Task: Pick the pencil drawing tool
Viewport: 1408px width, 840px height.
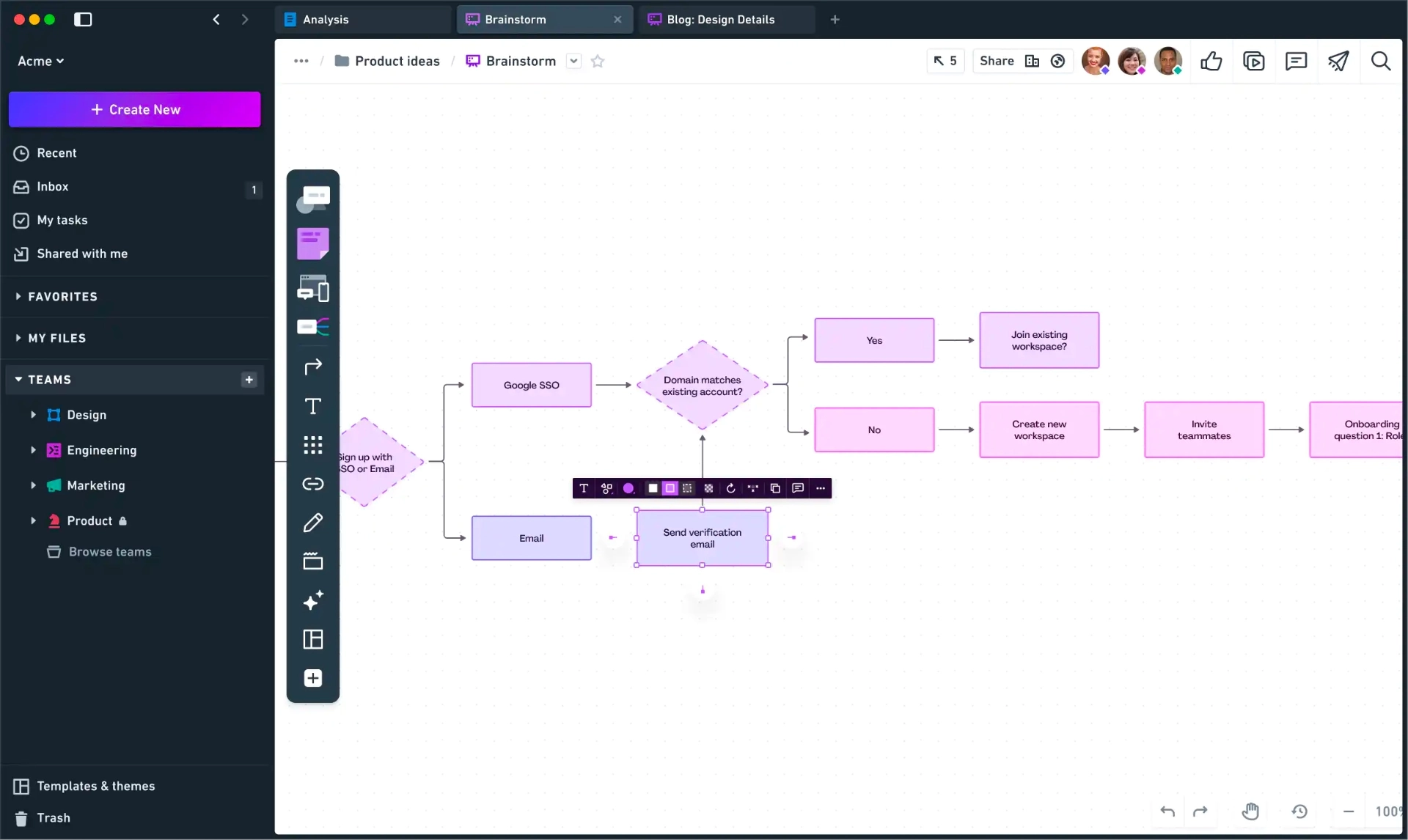Action: tap(313, 523)
